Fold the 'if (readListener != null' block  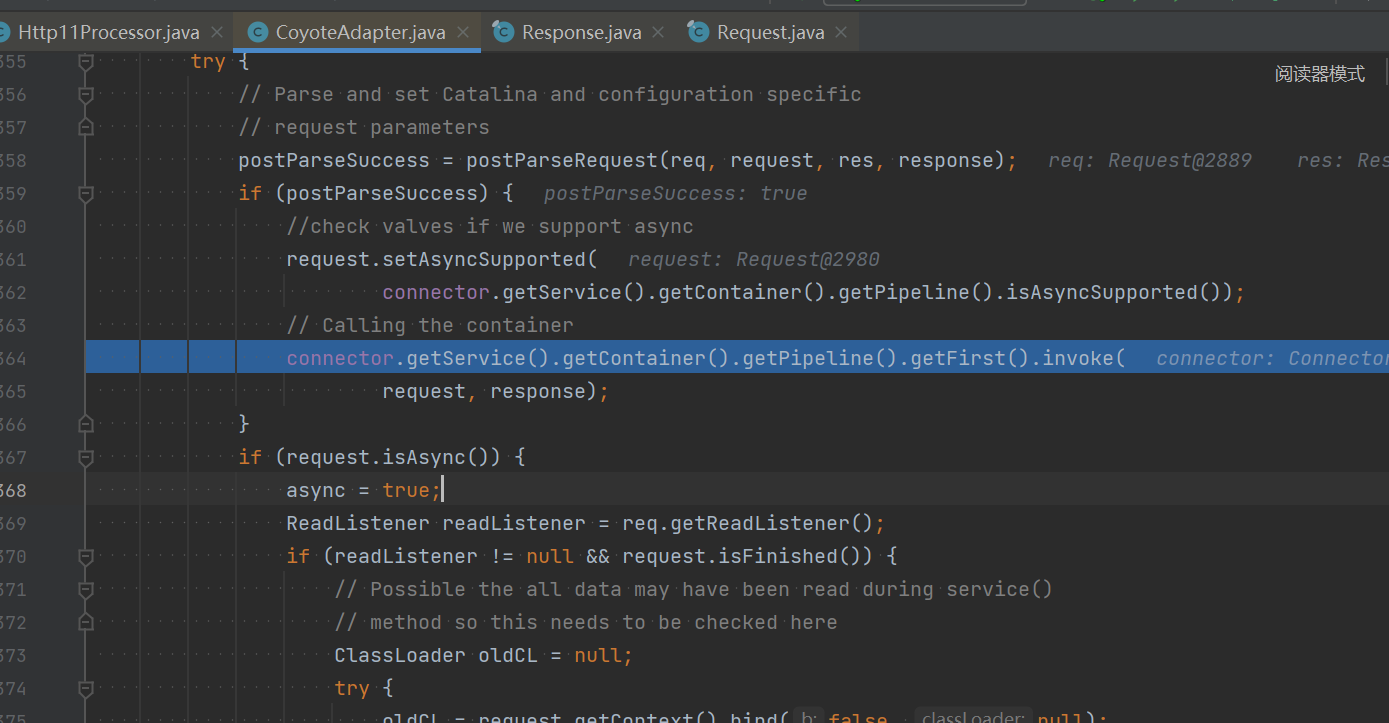[85, 557]
